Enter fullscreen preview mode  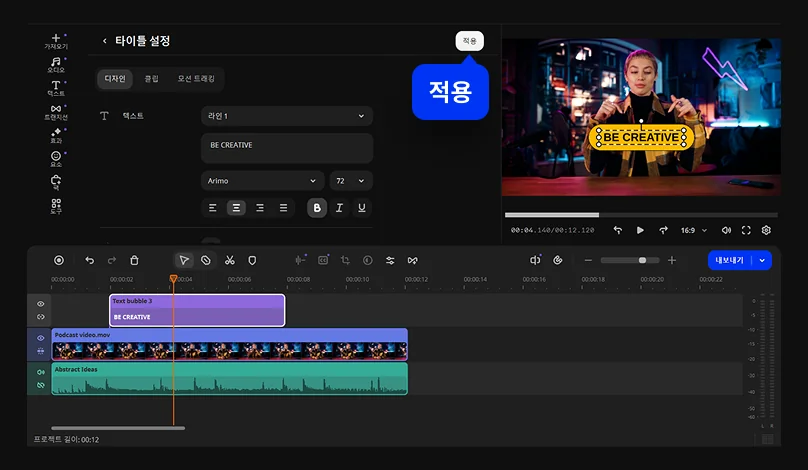point(746,230)
